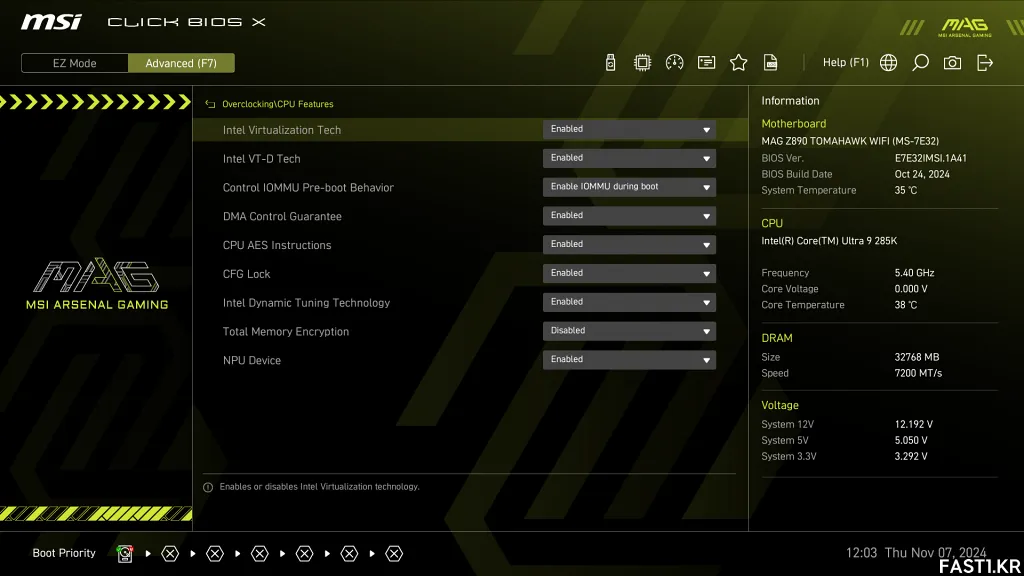Take a screenshot with the camera icon
Screen dimensions: 1024x576
[x=952, y=63]
